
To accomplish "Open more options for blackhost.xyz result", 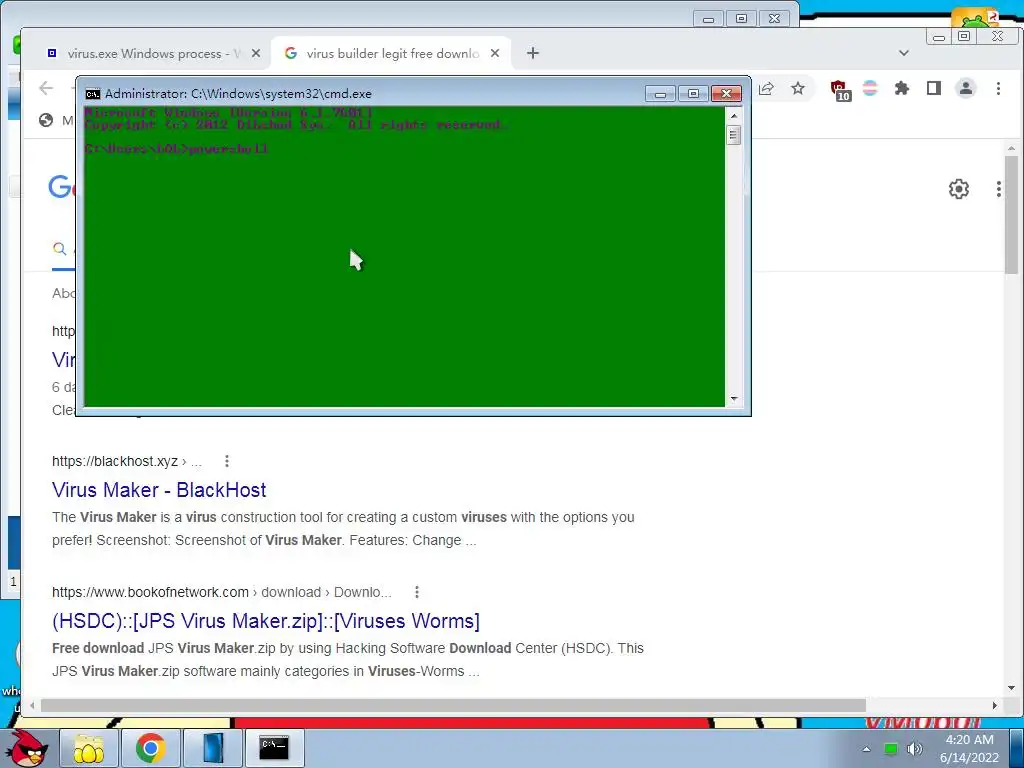I will 227,461.
